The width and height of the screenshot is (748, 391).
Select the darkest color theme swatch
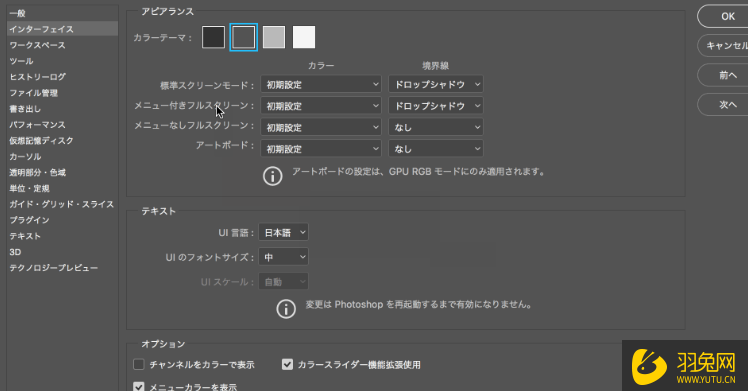pos(213,37)
